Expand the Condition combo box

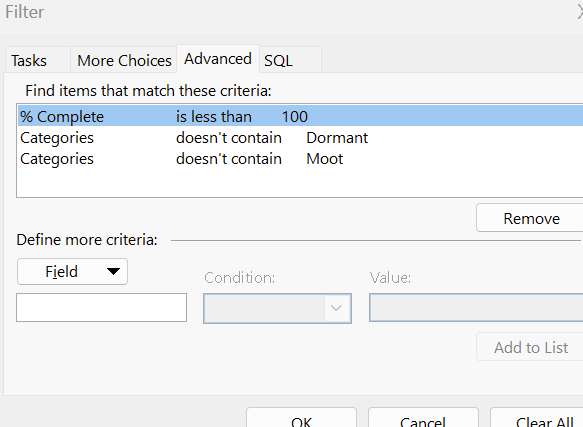[x=277, y=308]
